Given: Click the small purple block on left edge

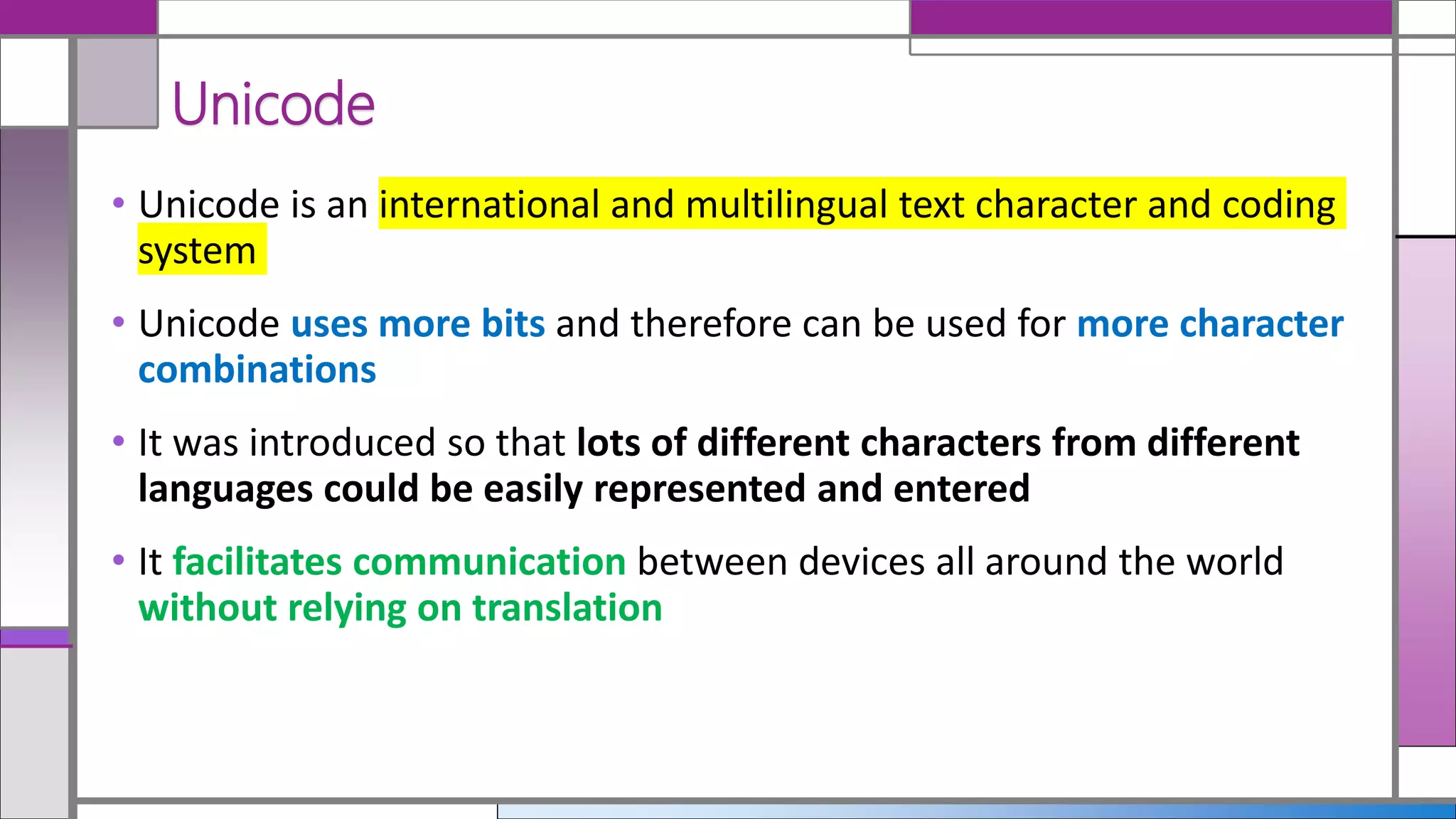Looking at the screenshot, I should pos(34,637).
